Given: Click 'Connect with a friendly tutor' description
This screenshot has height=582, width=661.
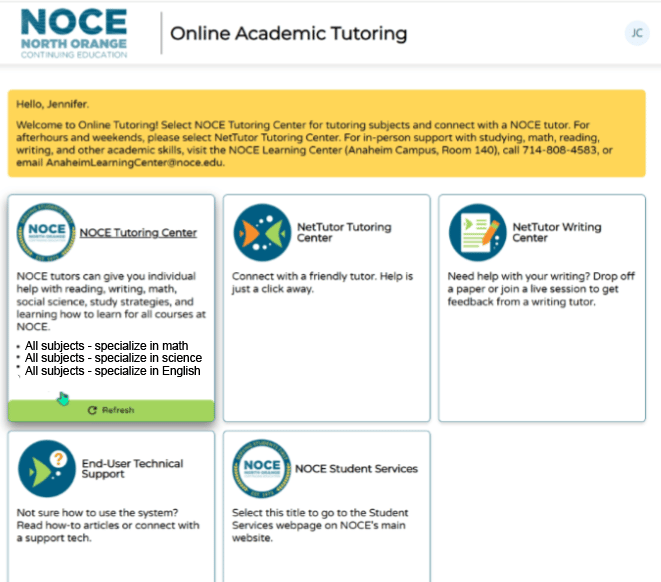Looking at the screenshot, I should (x=322, y=282).
